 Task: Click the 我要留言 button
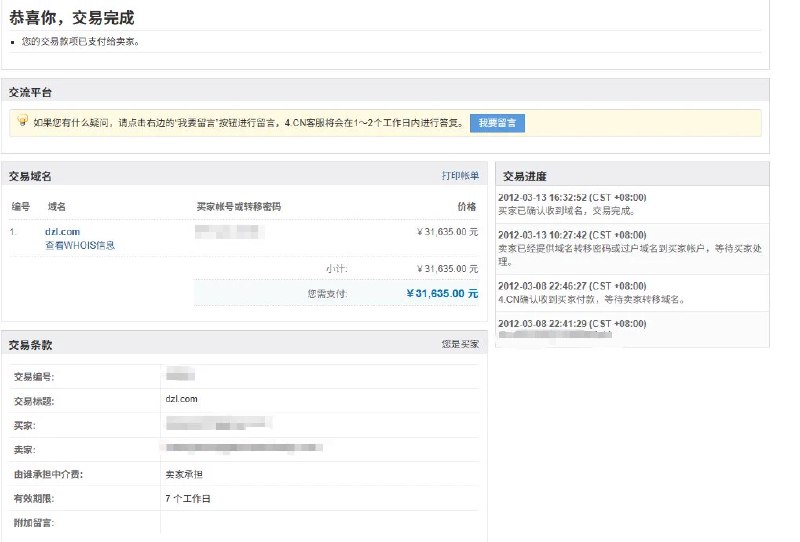(497, 123)
